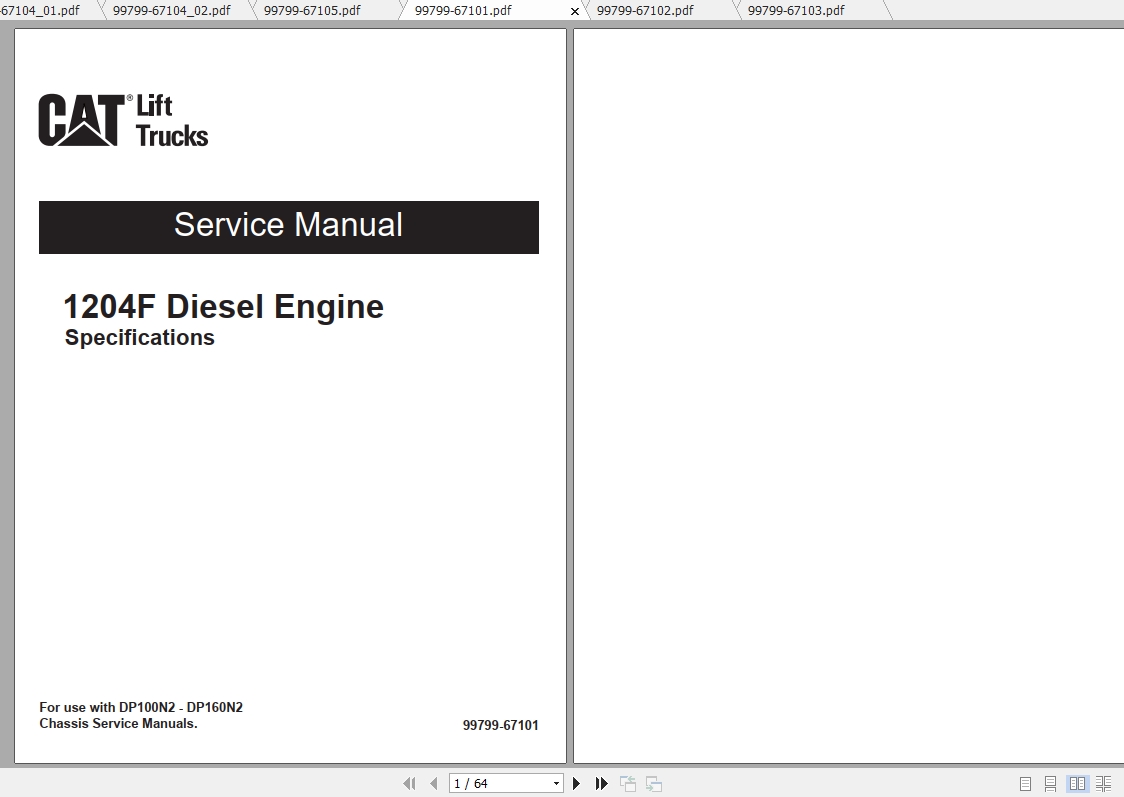This screenshot has height=797, width=1124.
Task: Switch to the 99799-67104_02.pdf tab
Action: coord(171,10)
